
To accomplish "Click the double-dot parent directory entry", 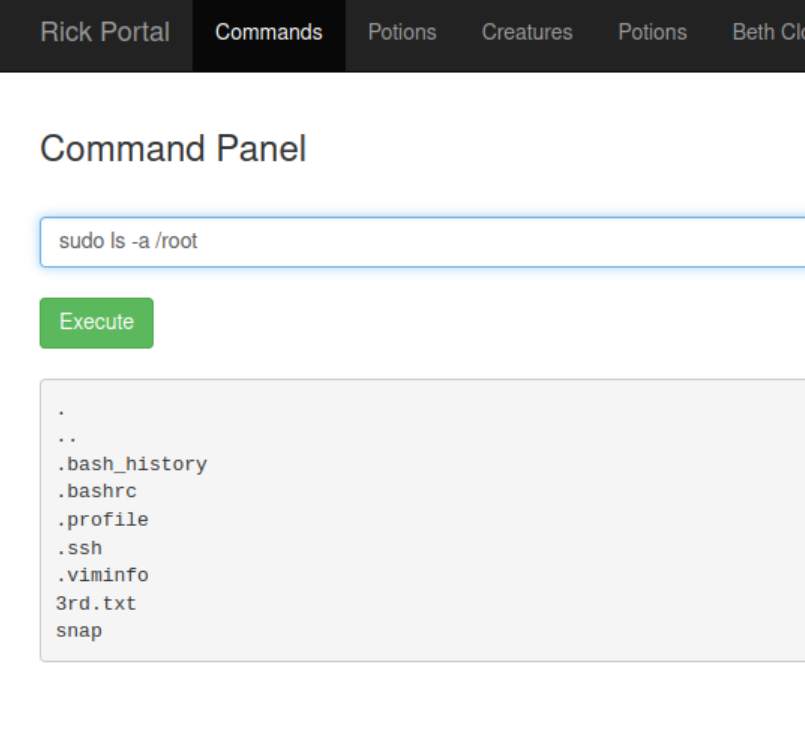I will click(67, 437).
